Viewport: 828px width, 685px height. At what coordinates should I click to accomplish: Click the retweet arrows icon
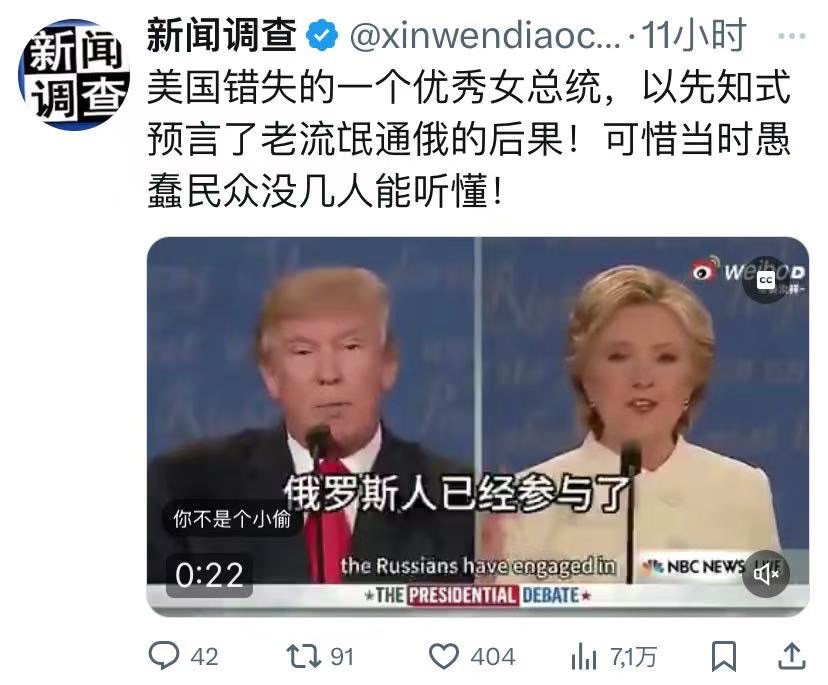[x=304, y=656]
